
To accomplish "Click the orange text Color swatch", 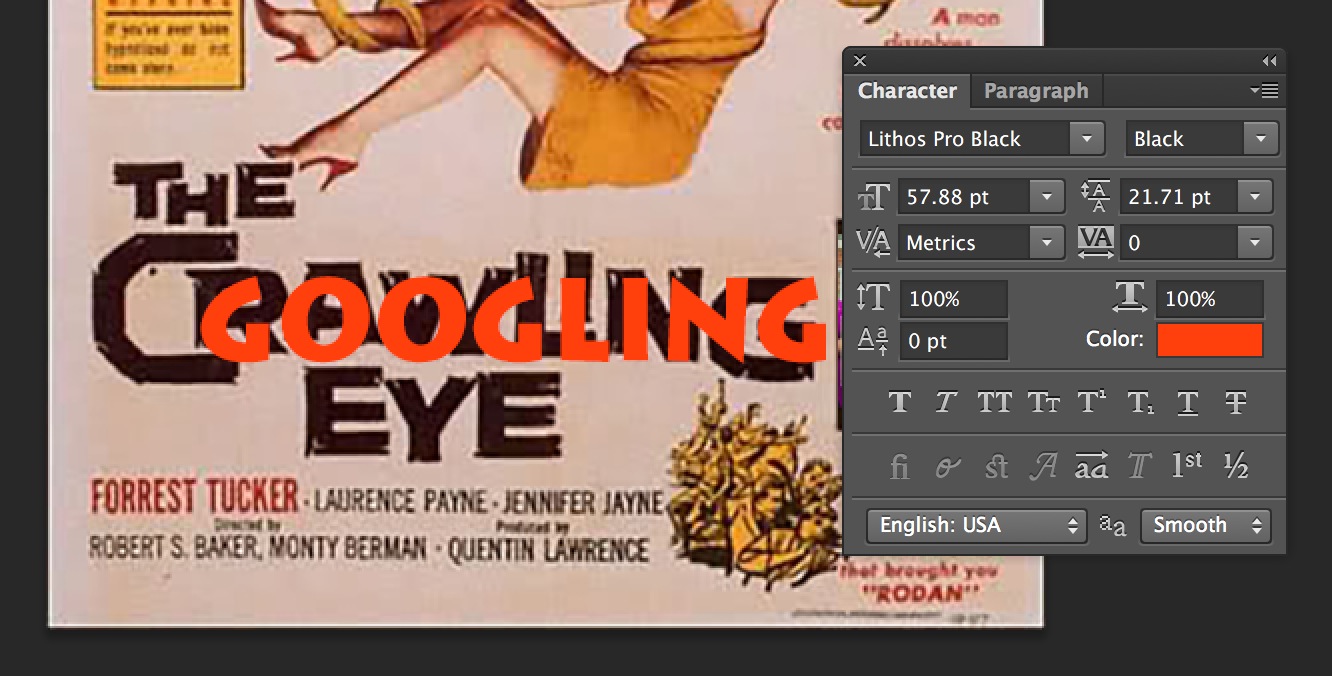I will pos(1209,340).
